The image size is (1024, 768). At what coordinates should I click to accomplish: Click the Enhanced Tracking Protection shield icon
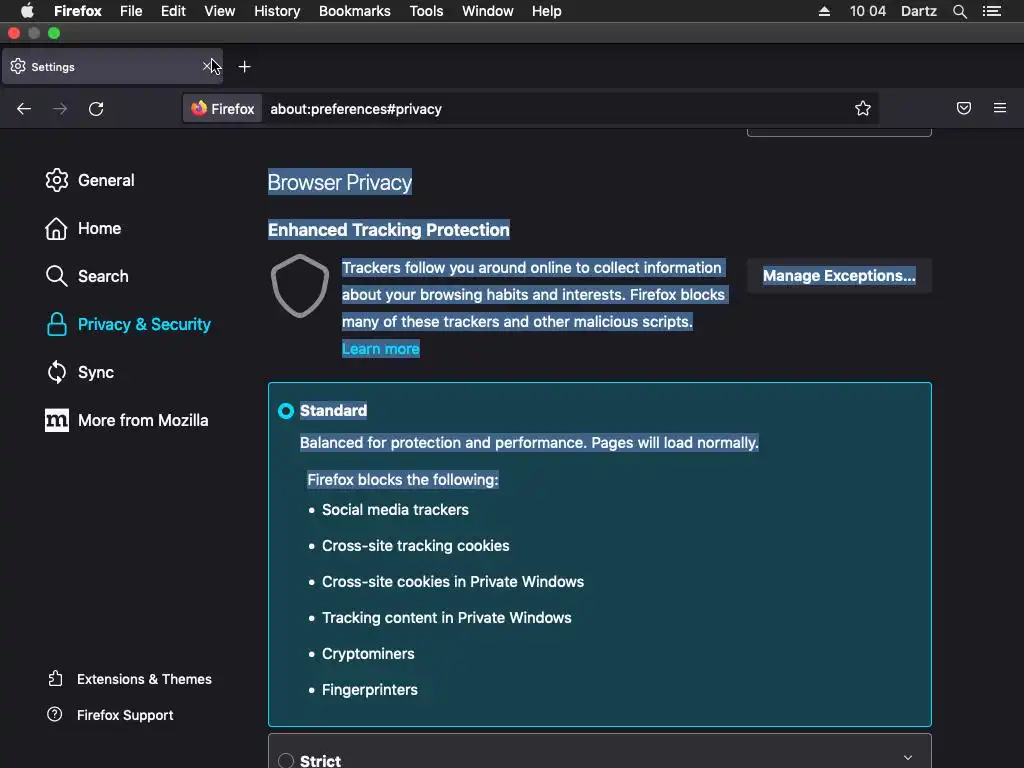tap(300, 286)
